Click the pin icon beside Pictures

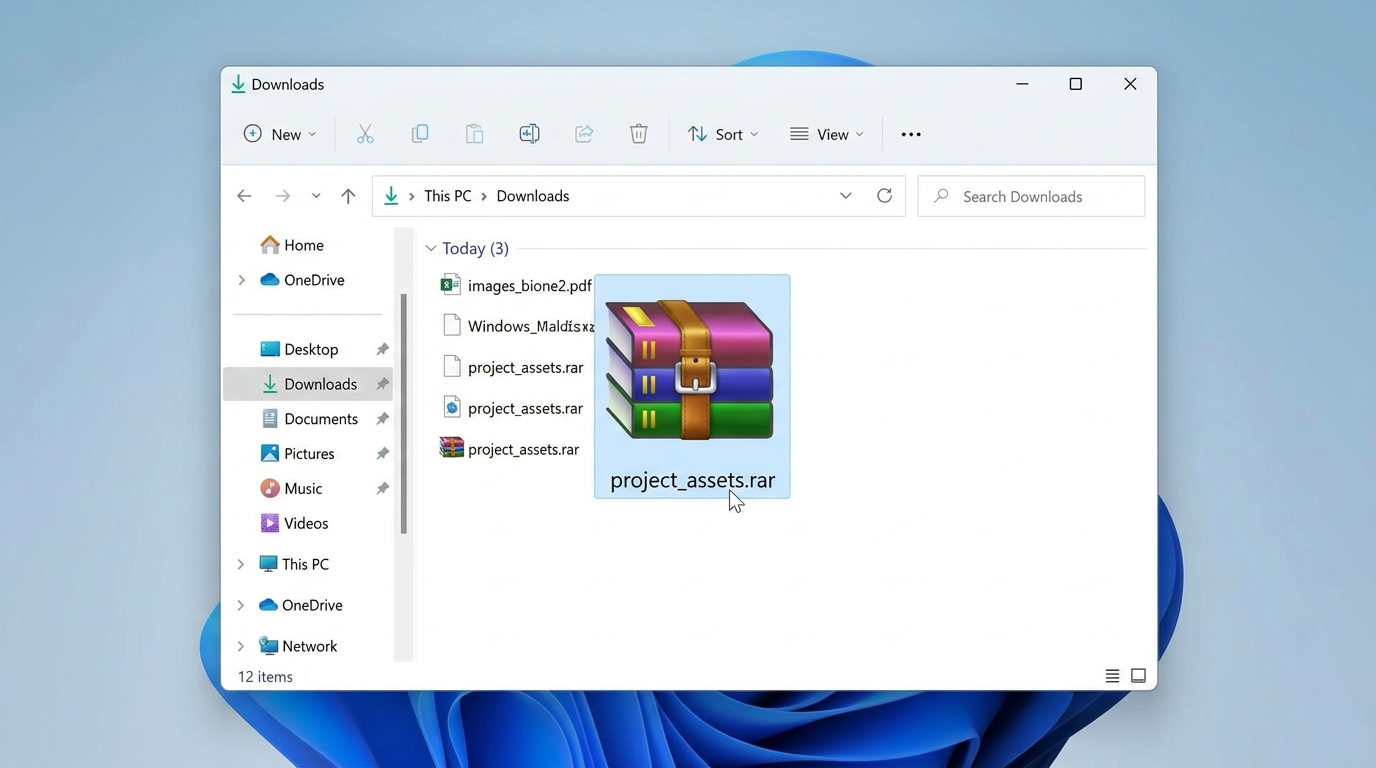click(x=382, y=454)
